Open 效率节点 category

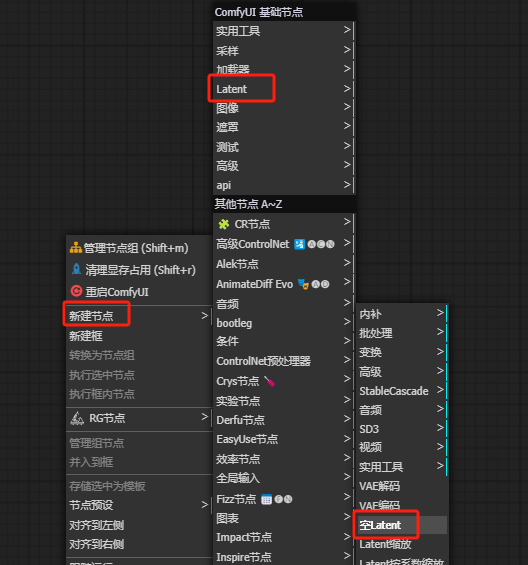(x=284, y=459)
